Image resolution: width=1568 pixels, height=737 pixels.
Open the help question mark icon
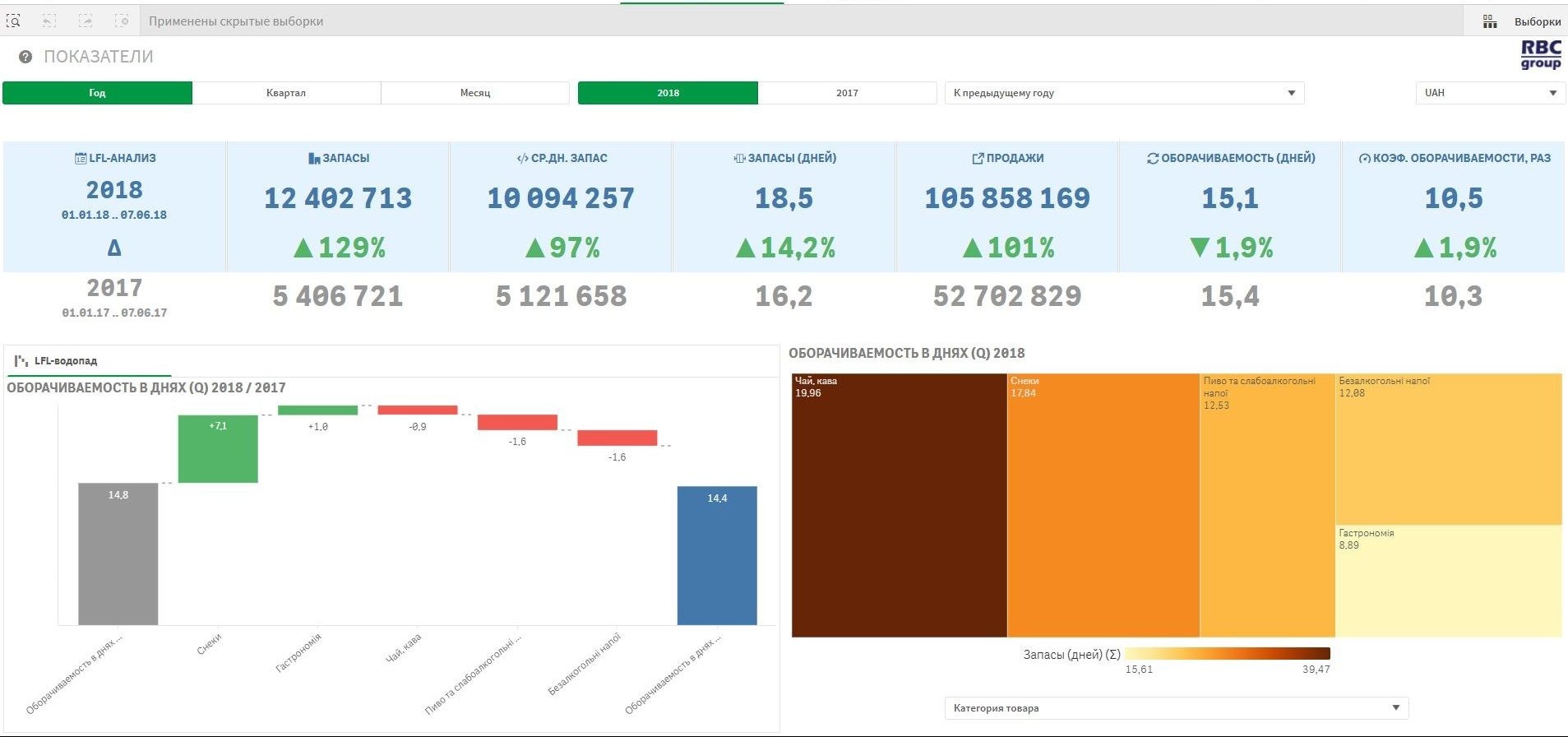[25, 57]
